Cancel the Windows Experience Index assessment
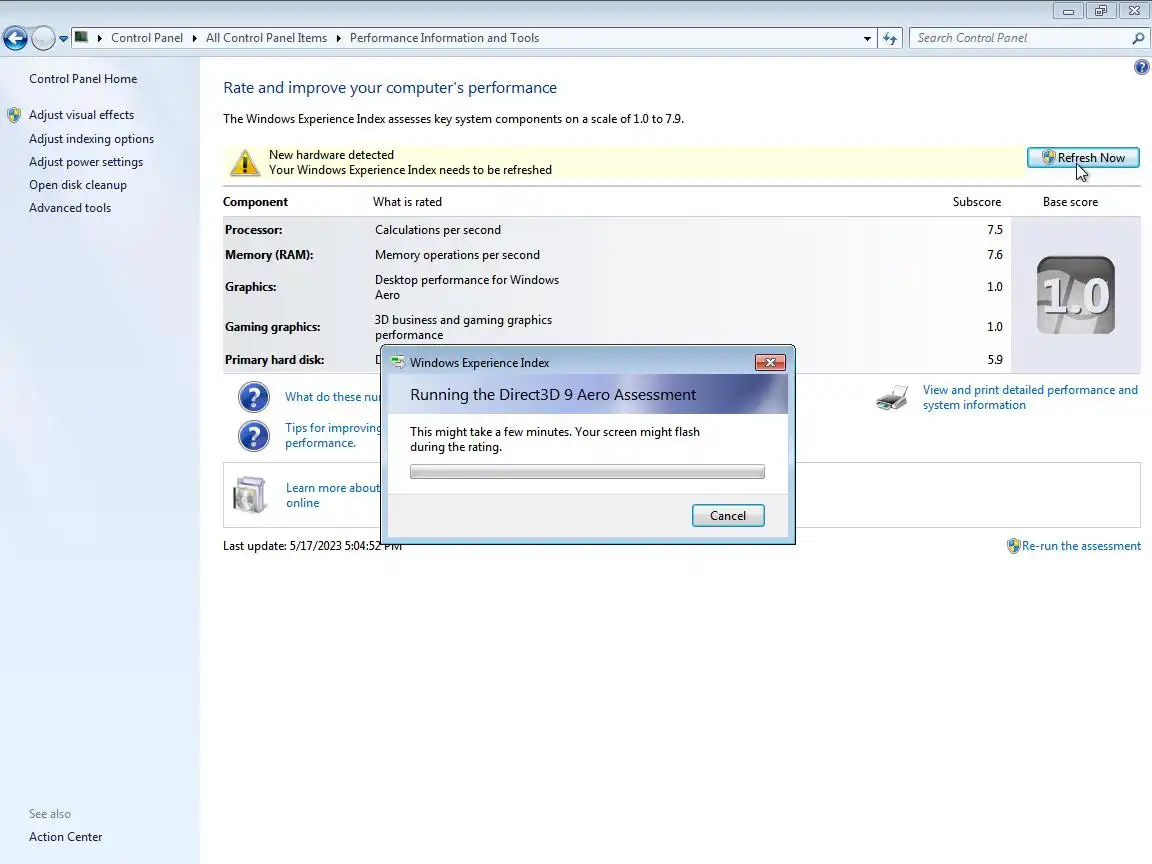This screenshot has height=864, width=1152. 728,516
